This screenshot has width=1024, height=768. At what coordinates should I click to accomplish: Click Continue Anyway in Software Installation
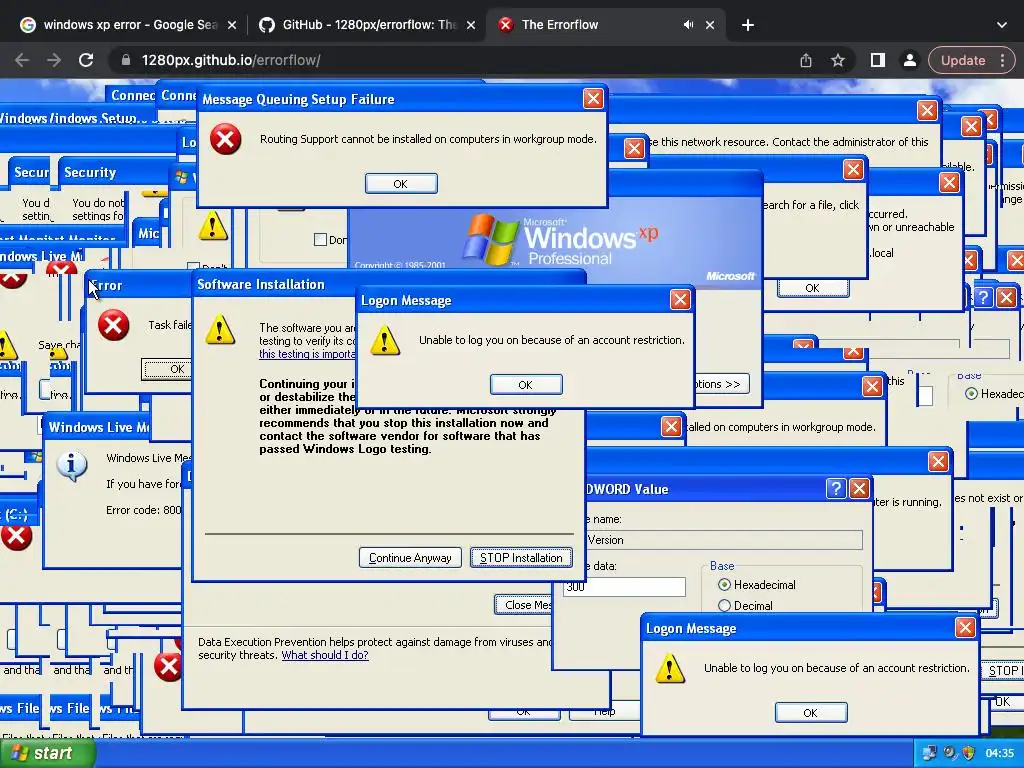point(410,558)
